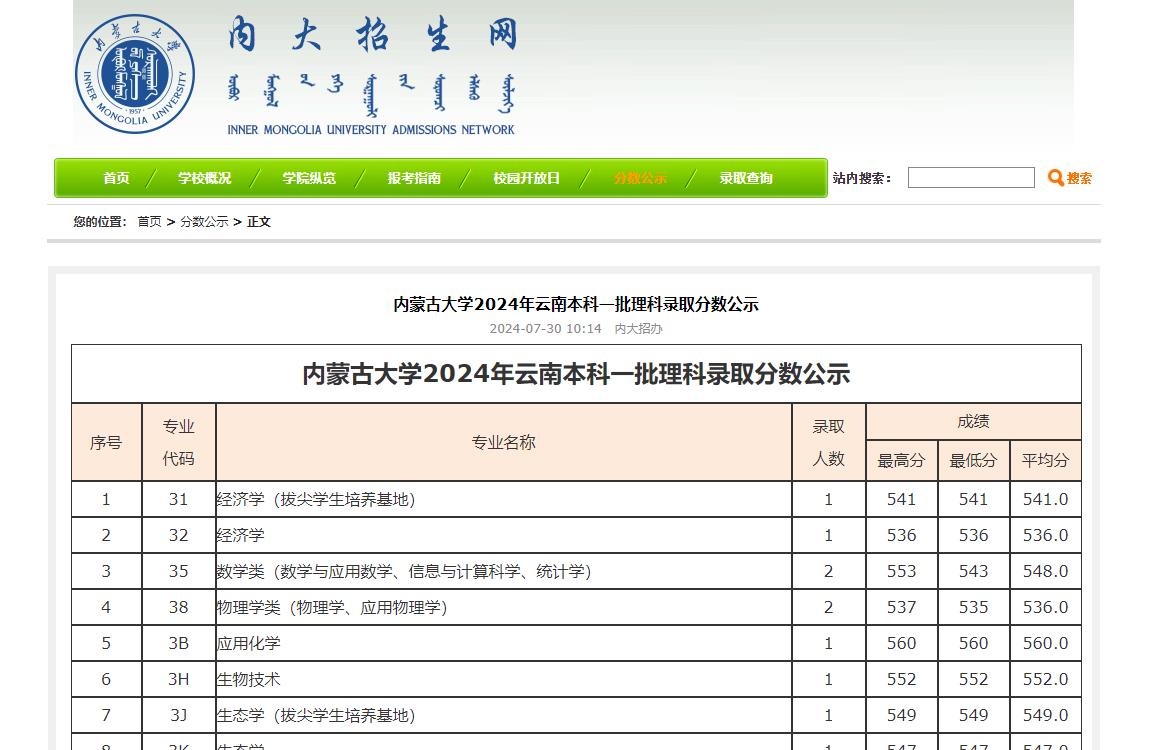Click the 平均分 column header
Viewport: 1150px width, 750px height.
tap(1045, 460)
